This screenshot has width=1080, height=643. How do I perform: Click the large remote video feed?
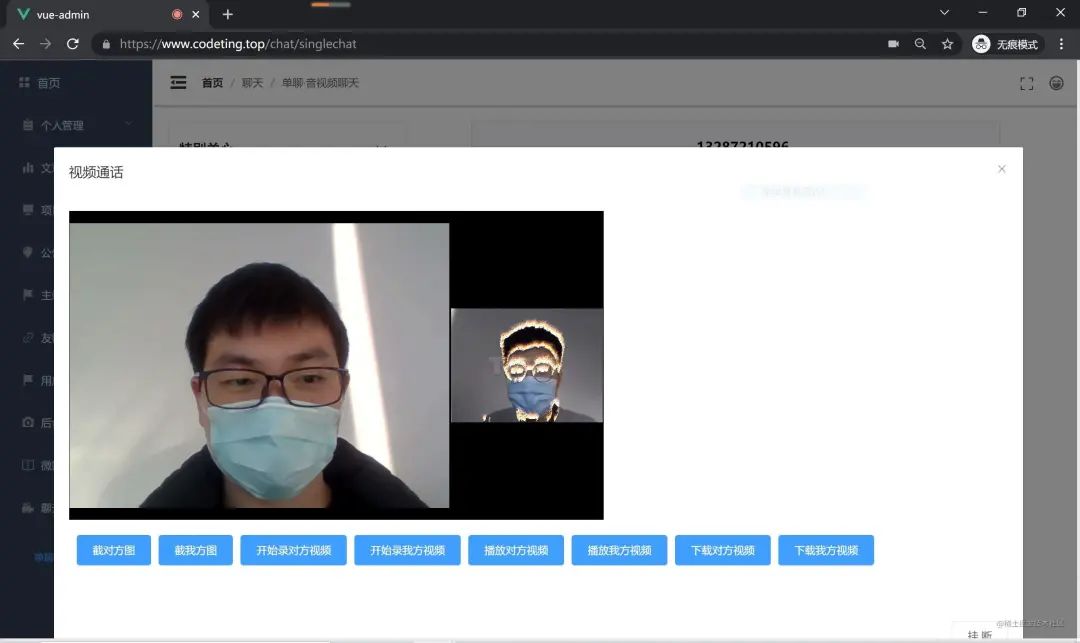(x=259, y=365)
